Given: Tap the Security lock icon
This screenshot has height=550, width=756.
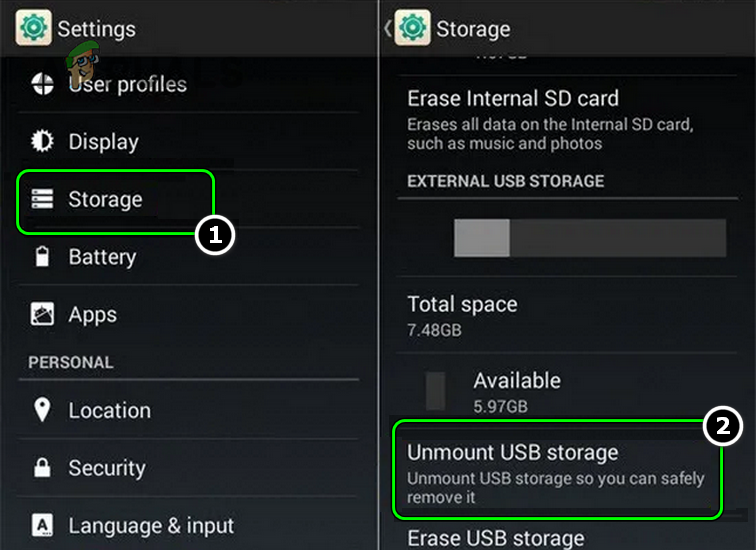Looking at the screenshot, I should coord(43,468).
